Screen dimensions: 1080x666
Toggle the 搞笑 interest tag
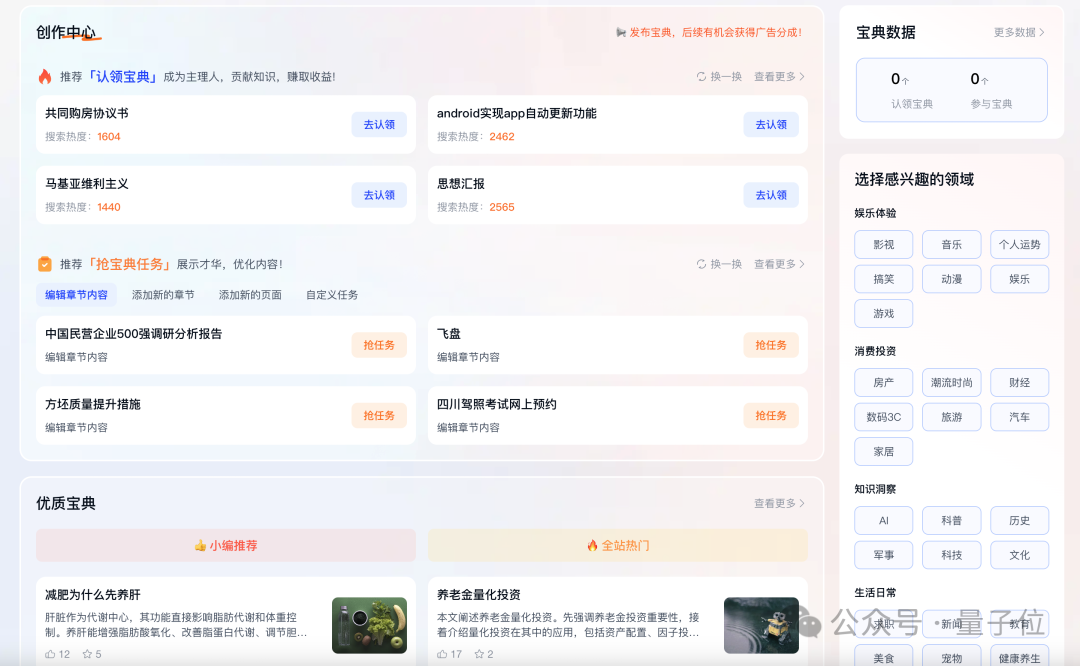pos(884,279)
